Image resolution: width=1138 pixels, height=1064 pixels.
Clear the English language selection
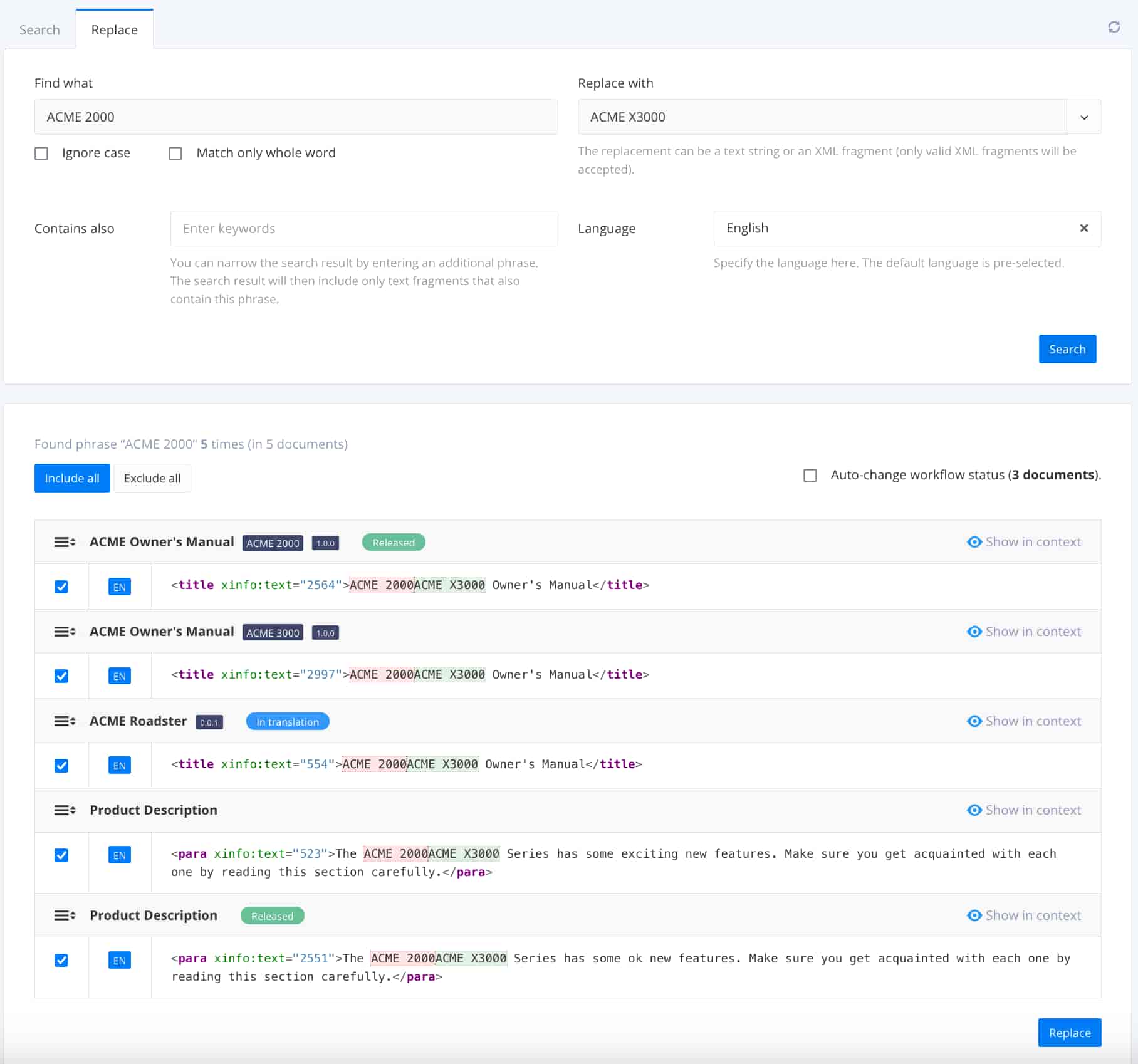point(1083,228)
